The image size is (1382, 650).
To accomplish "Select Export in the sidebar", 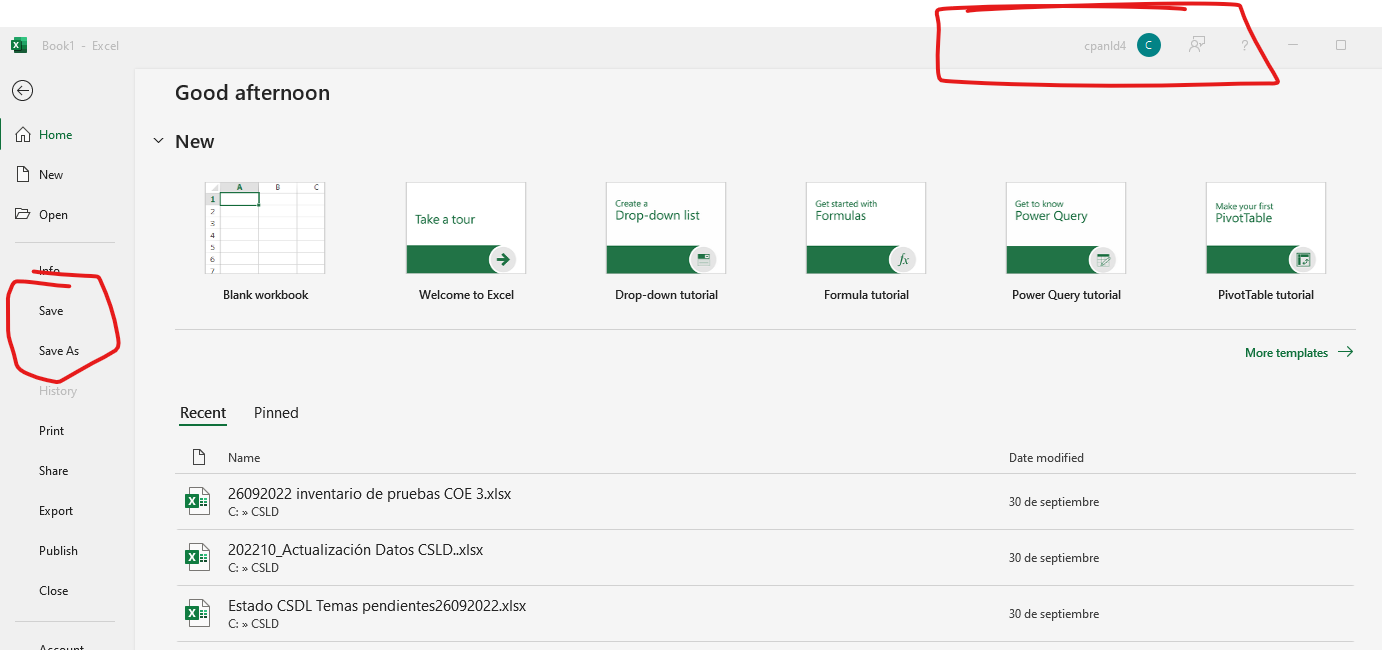I will [x=56, y=511].
